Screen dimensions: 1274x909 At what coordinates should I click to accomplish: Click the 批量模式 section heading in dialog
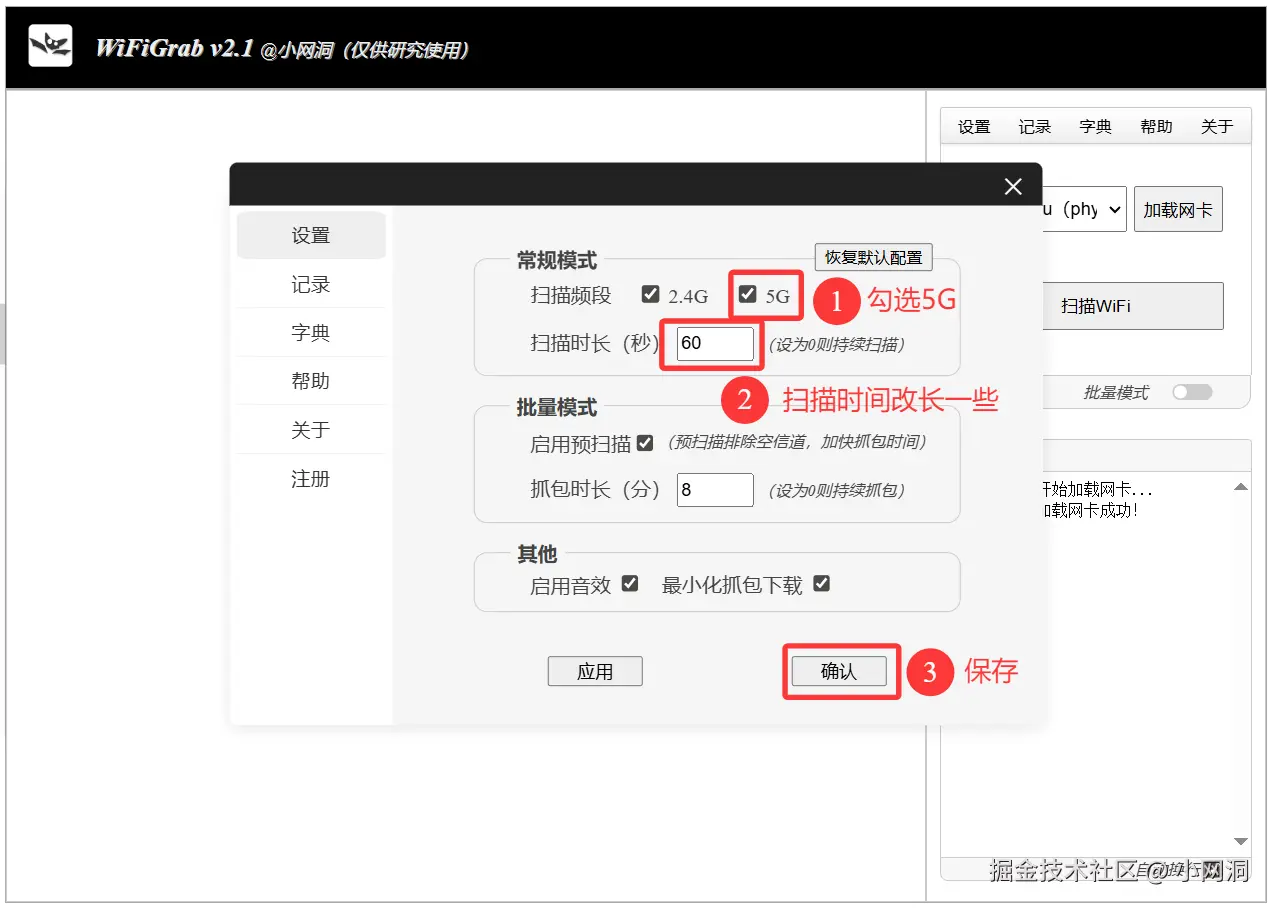pyautogui.click(x=557, y=408)
